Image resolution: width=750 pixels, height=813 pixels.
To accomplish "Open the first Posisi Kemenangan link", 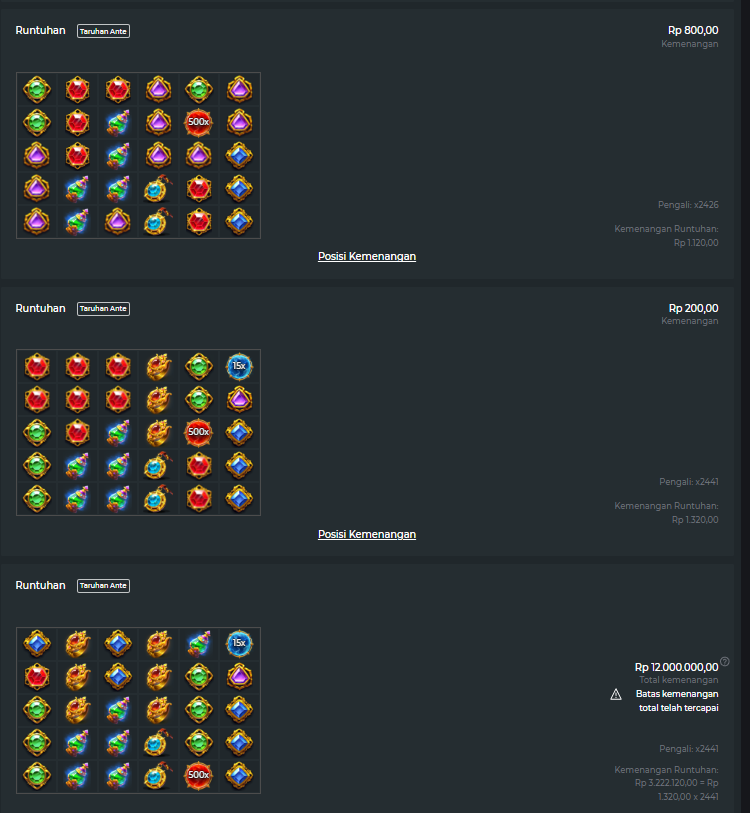I will tap(367, 256).
